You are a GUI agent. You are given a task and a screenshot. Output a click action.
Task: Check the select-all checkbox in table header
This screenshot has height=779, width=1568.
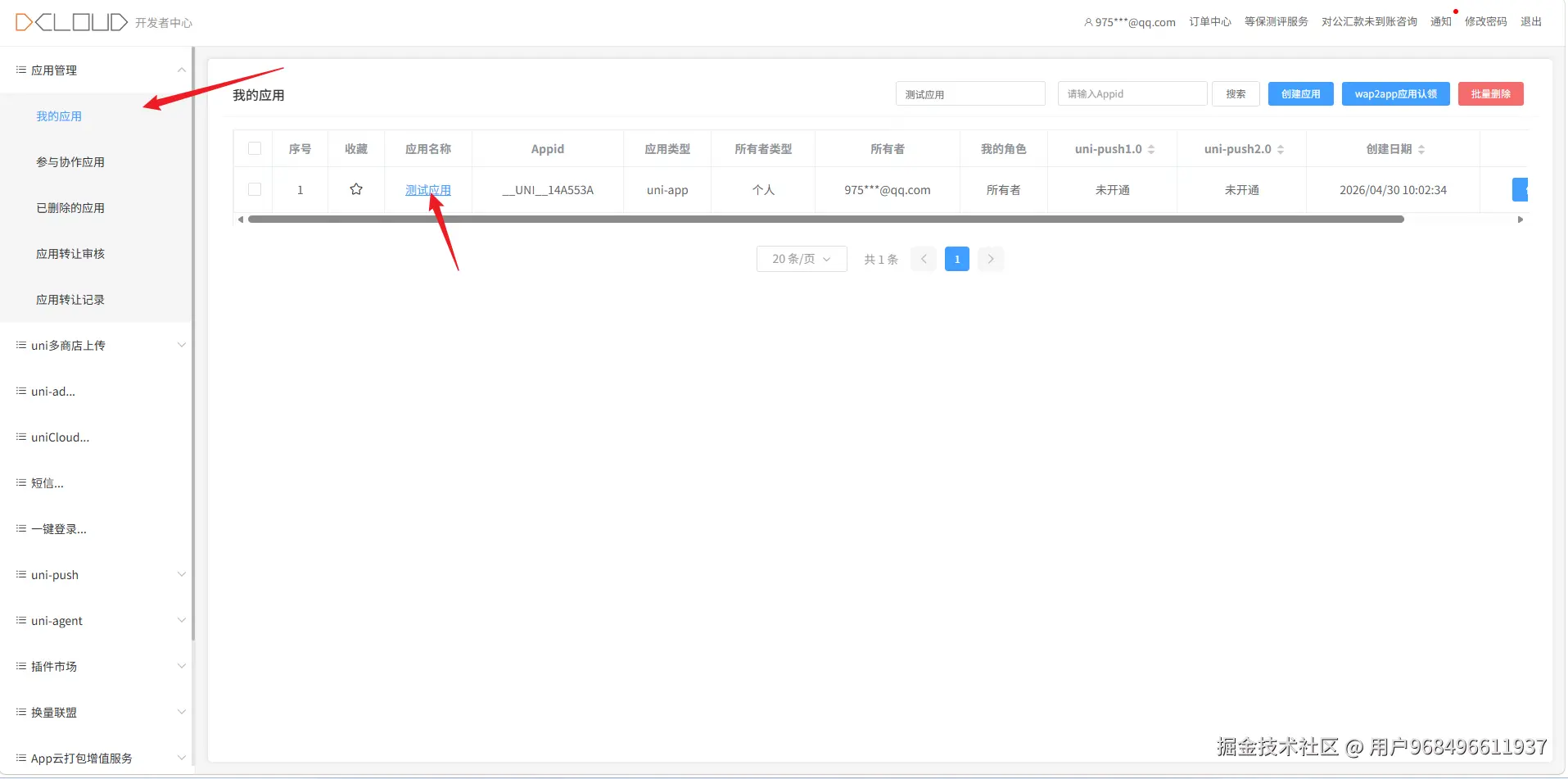[253, 148]
